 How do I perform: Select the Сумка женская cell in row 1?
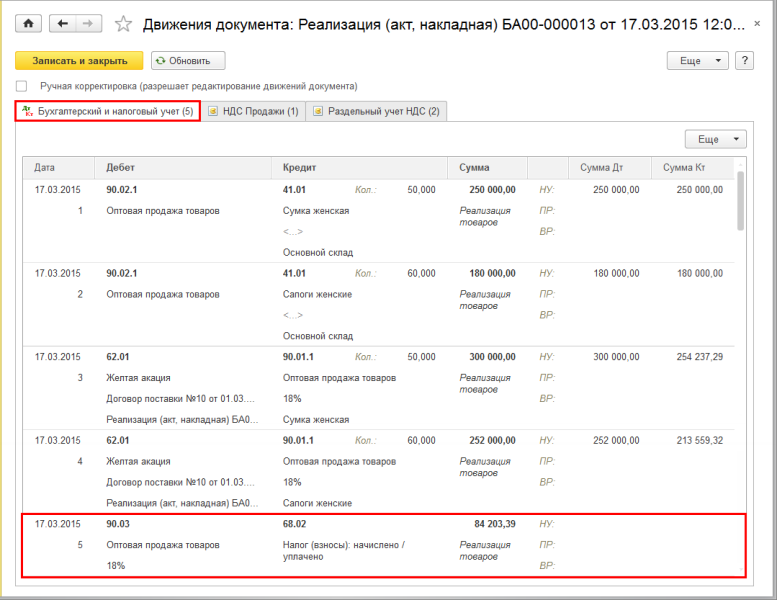[316, 211]
